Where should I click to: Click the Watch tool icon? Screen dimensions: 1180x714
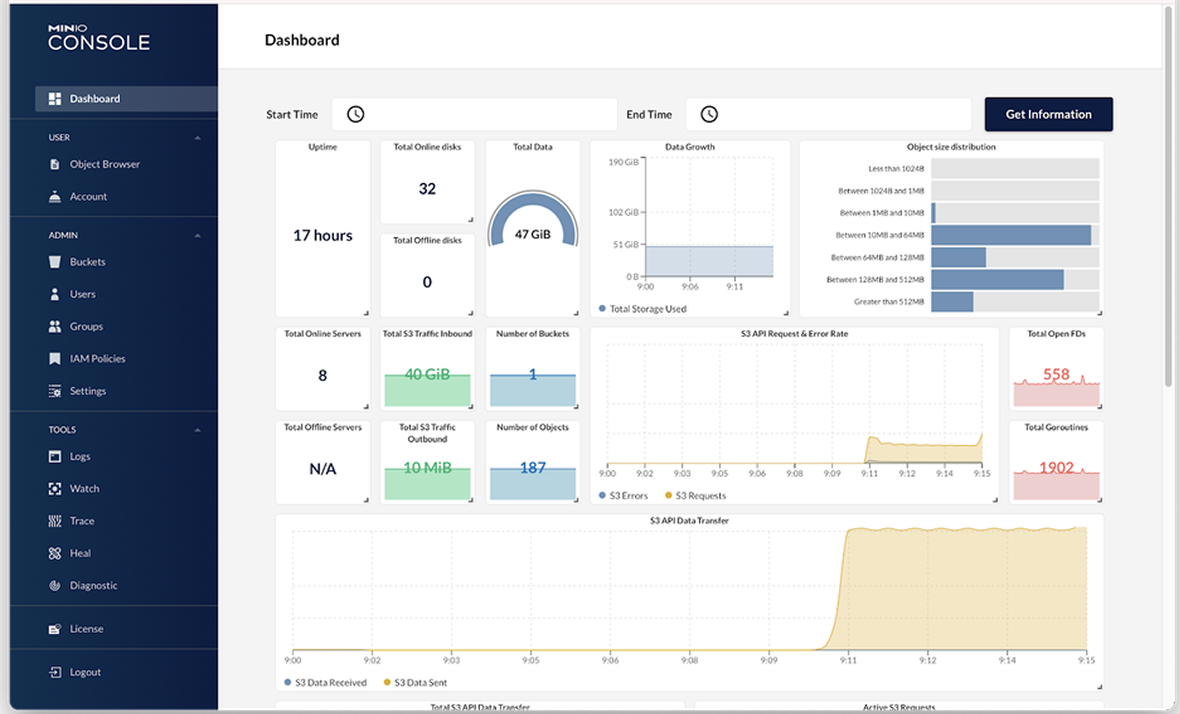(x=55, y=489)
